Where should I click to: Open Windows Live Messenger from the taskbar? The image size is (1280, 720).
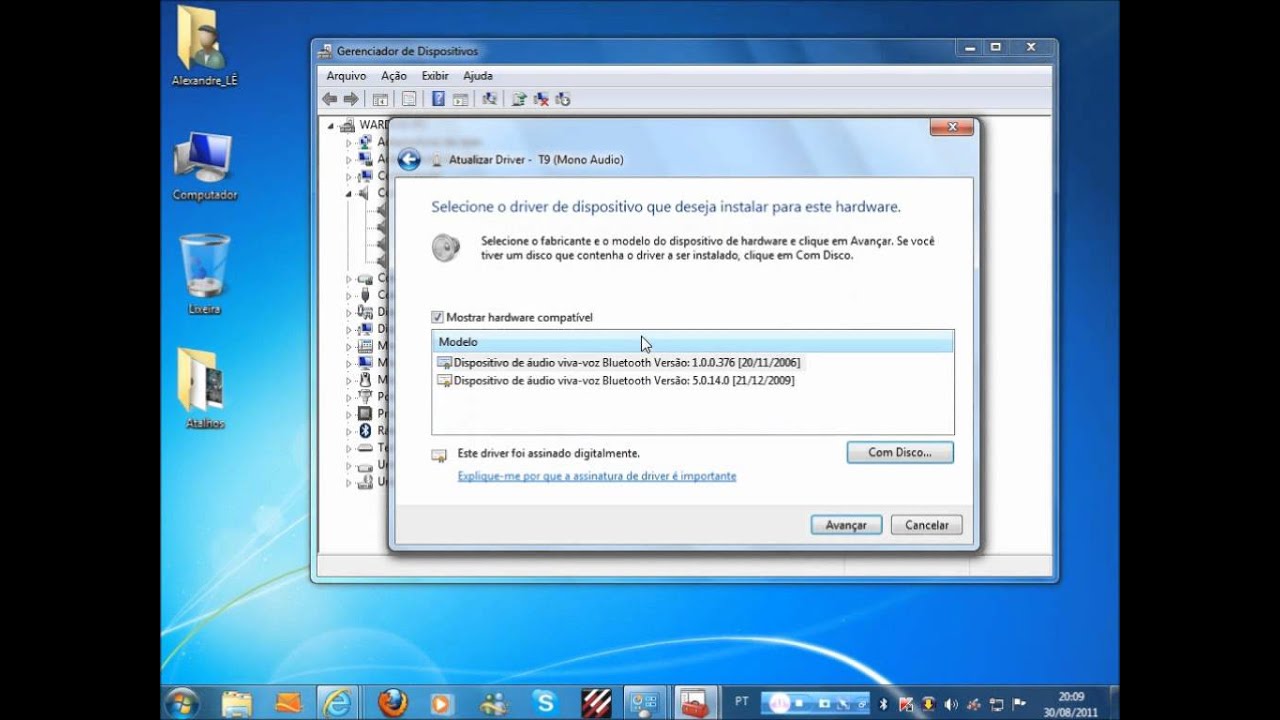pyautogui.click(x=495, y=702)
